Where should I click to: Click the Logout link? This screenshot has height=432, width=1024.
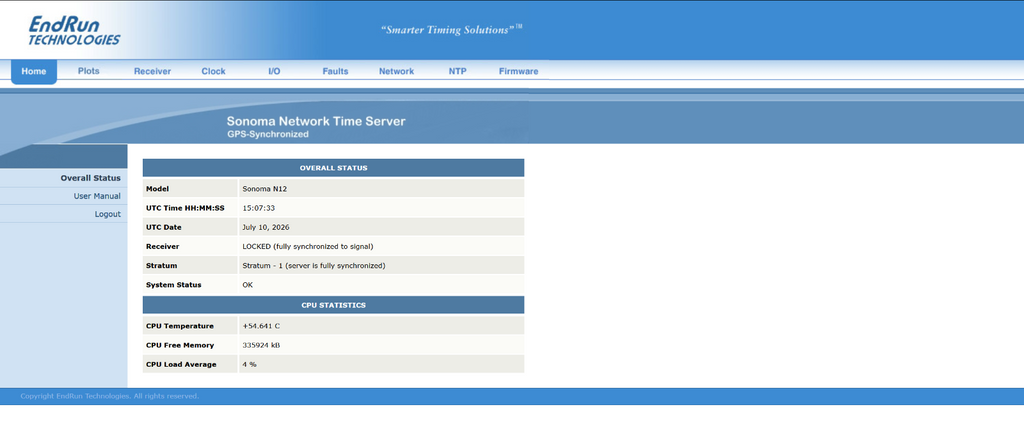click(x=108, y=214)
